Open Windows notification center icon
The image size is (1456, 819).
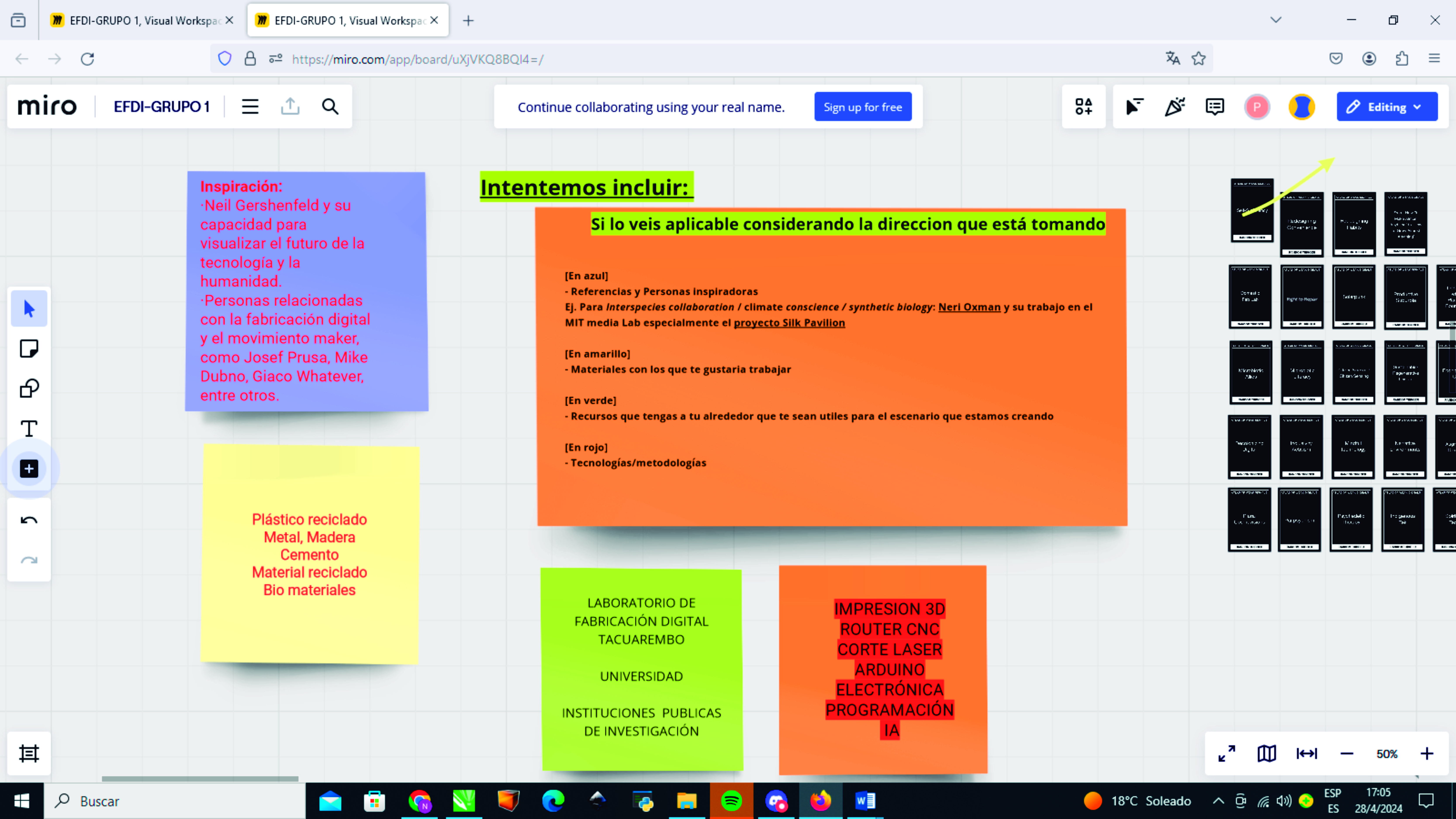point(1427,801)
